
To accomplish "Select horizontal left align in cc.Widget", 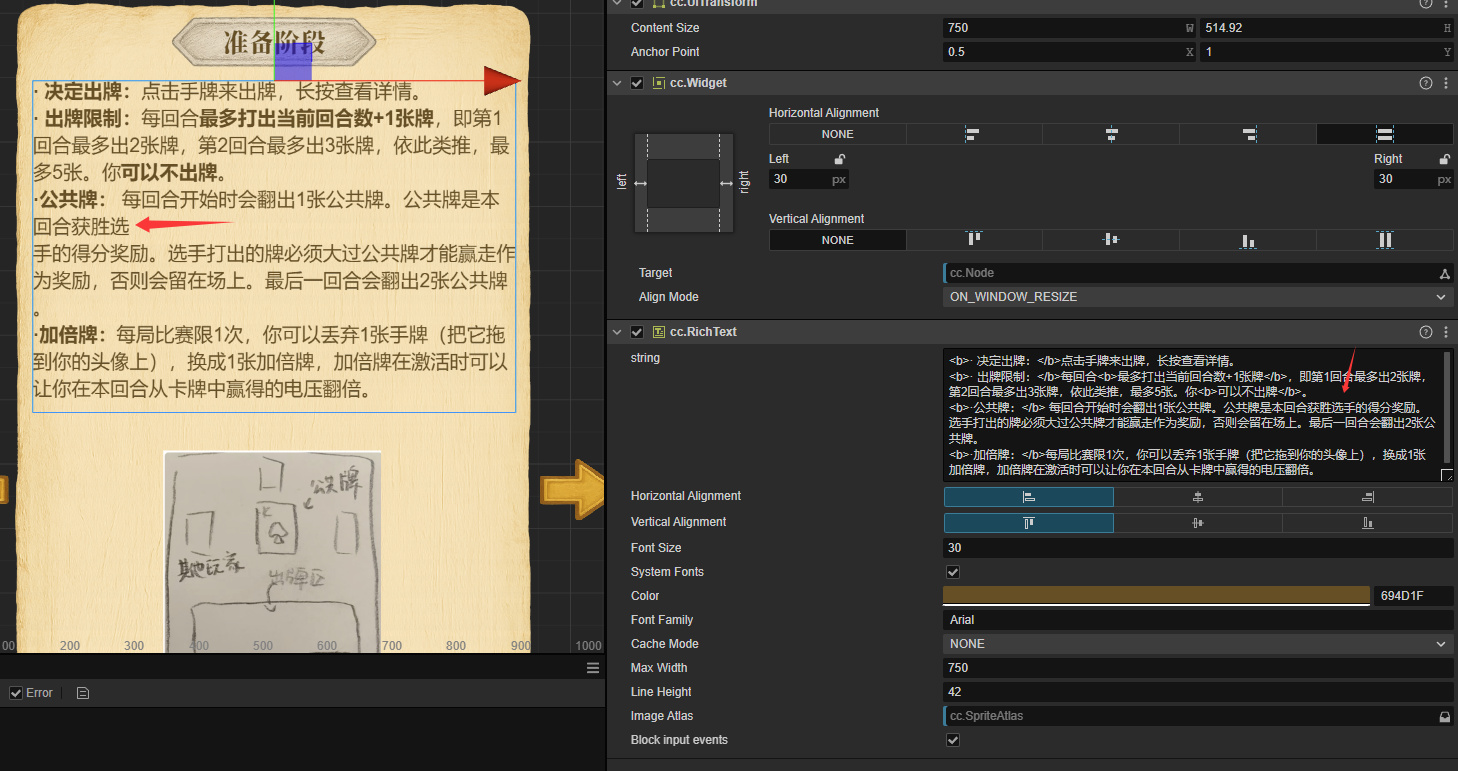I will (x=974, y=134).
